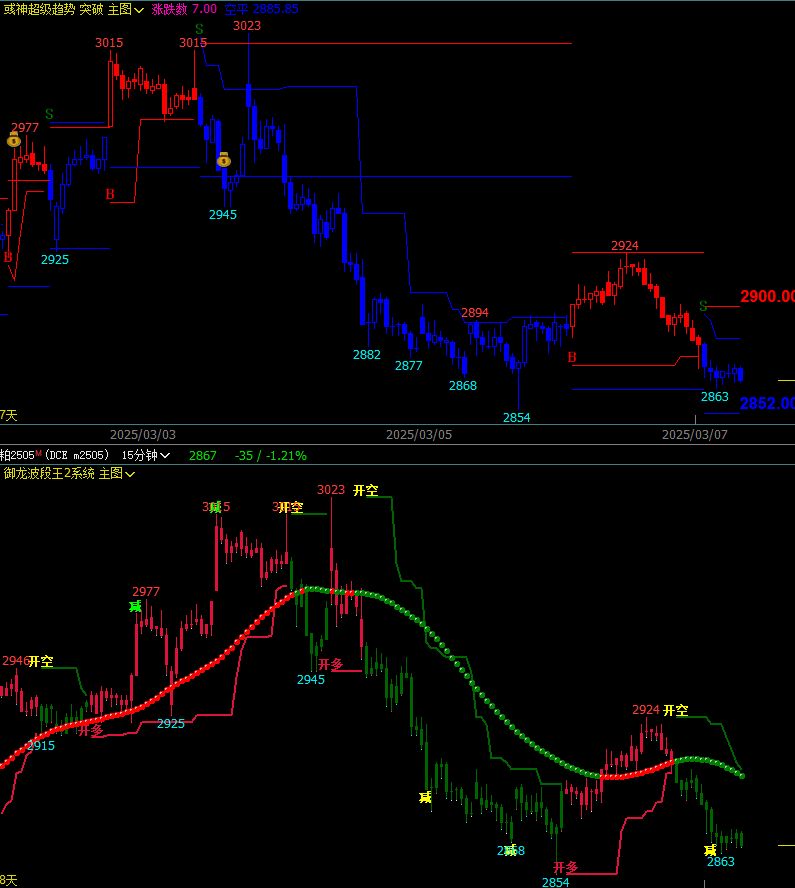Click the 3023 high label in 彧神超级趋势 chart
Viewport: 795px width, 888px height.
coord(247,25)
